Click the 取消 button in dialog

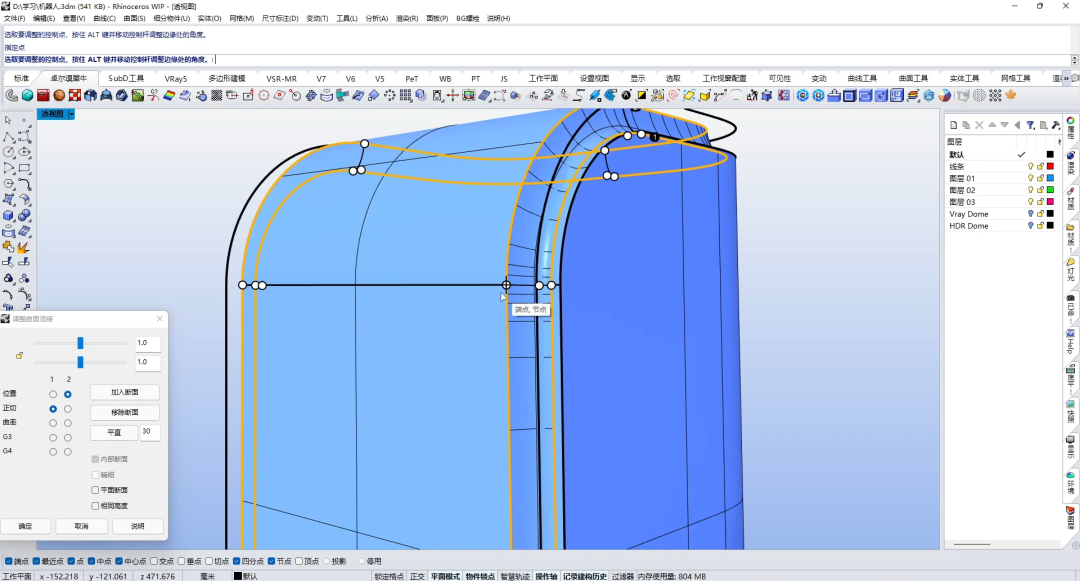click(x=81, y=526)
